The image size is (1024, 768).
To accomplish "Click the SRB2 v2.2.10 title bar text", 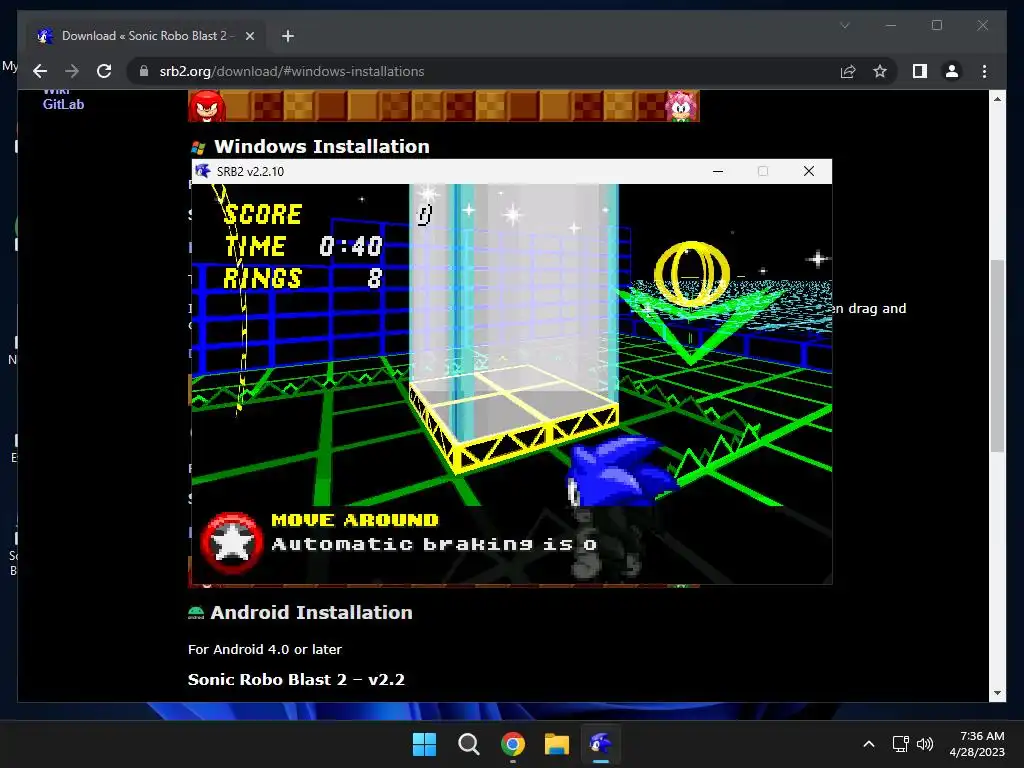I will click(250, 172).
